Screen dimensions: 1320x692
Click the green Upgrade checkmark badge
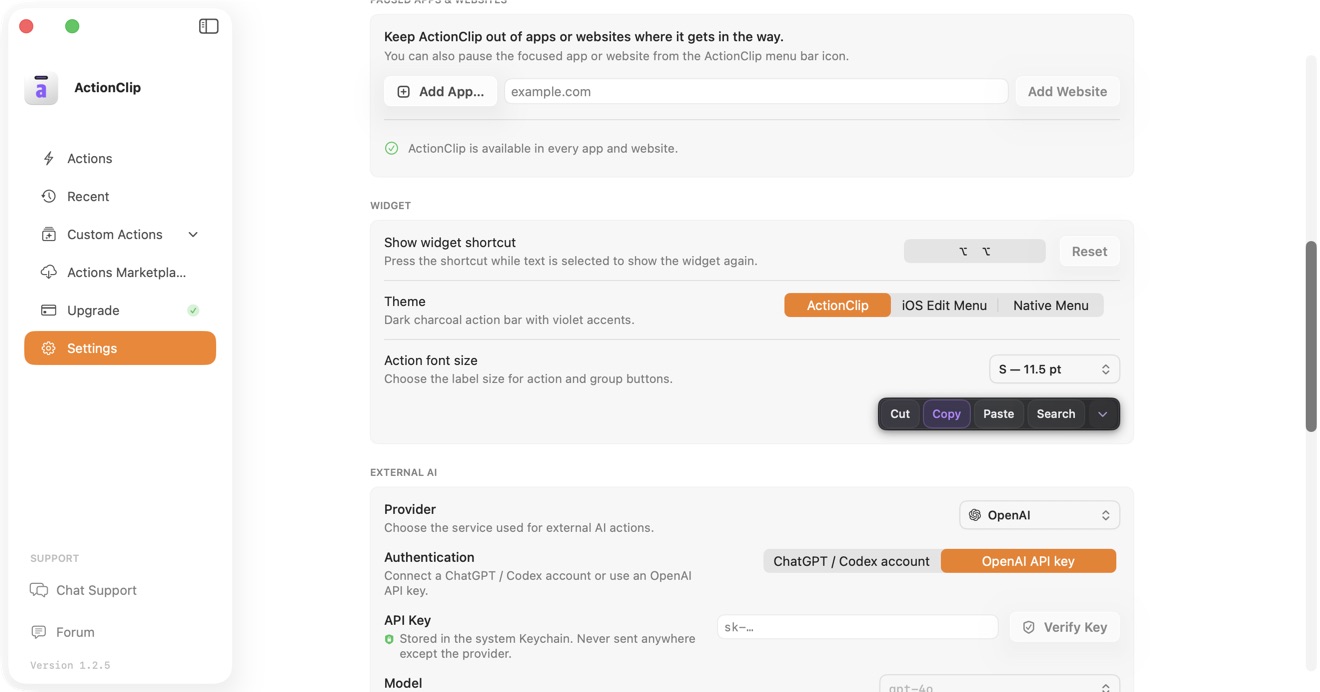coord(193,311)
